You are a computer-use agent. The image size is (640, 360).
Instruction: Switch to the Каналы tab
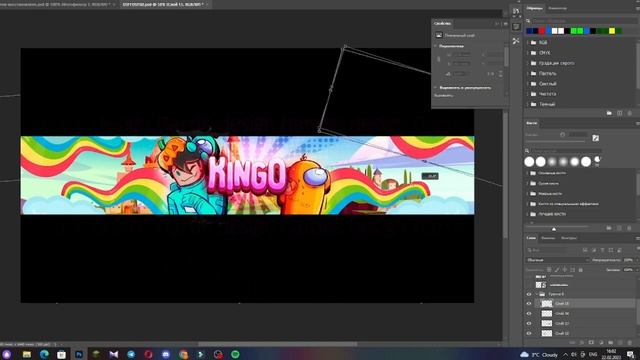548,238
